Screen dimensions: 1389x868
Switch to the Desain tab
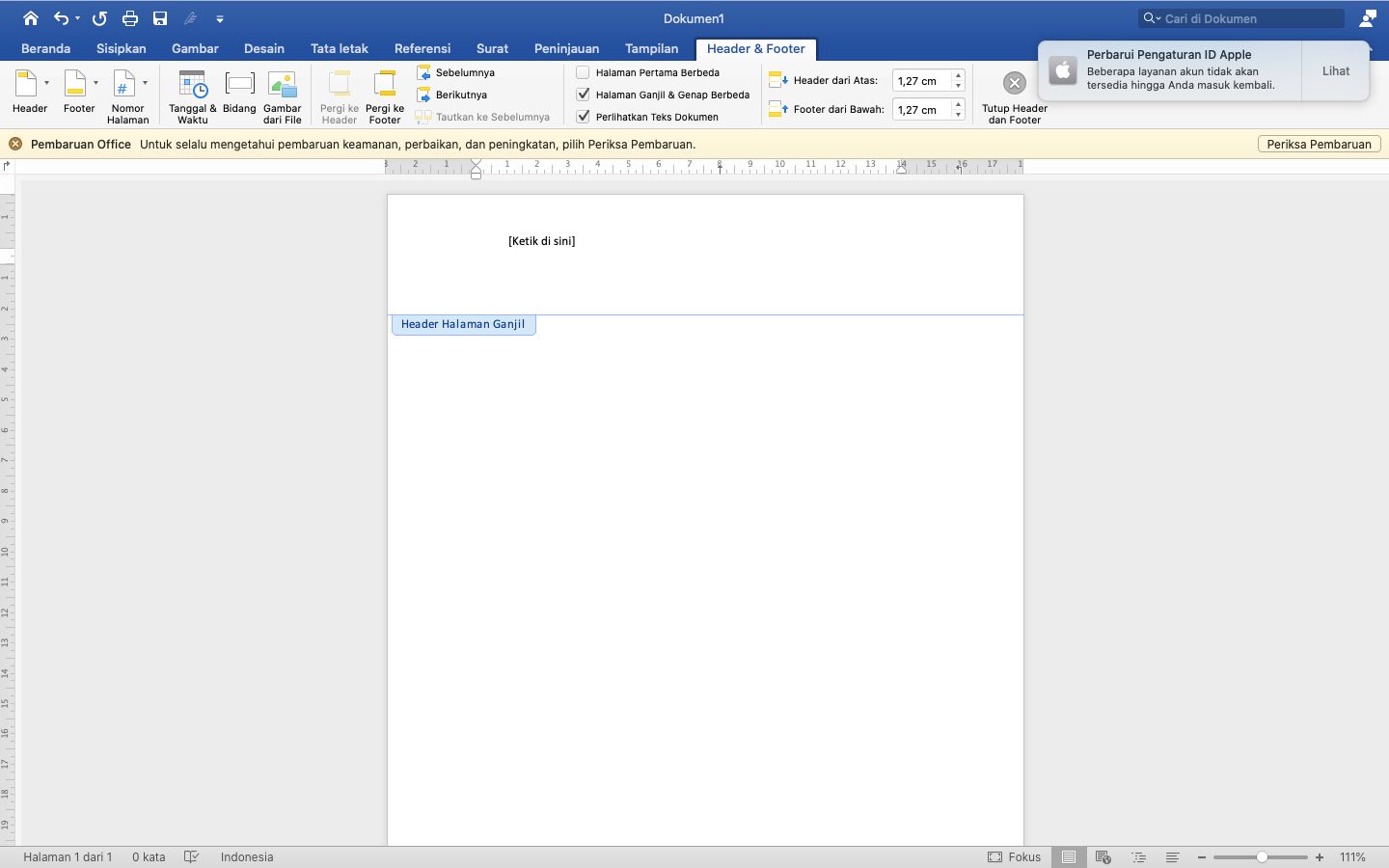pos(264,48)
